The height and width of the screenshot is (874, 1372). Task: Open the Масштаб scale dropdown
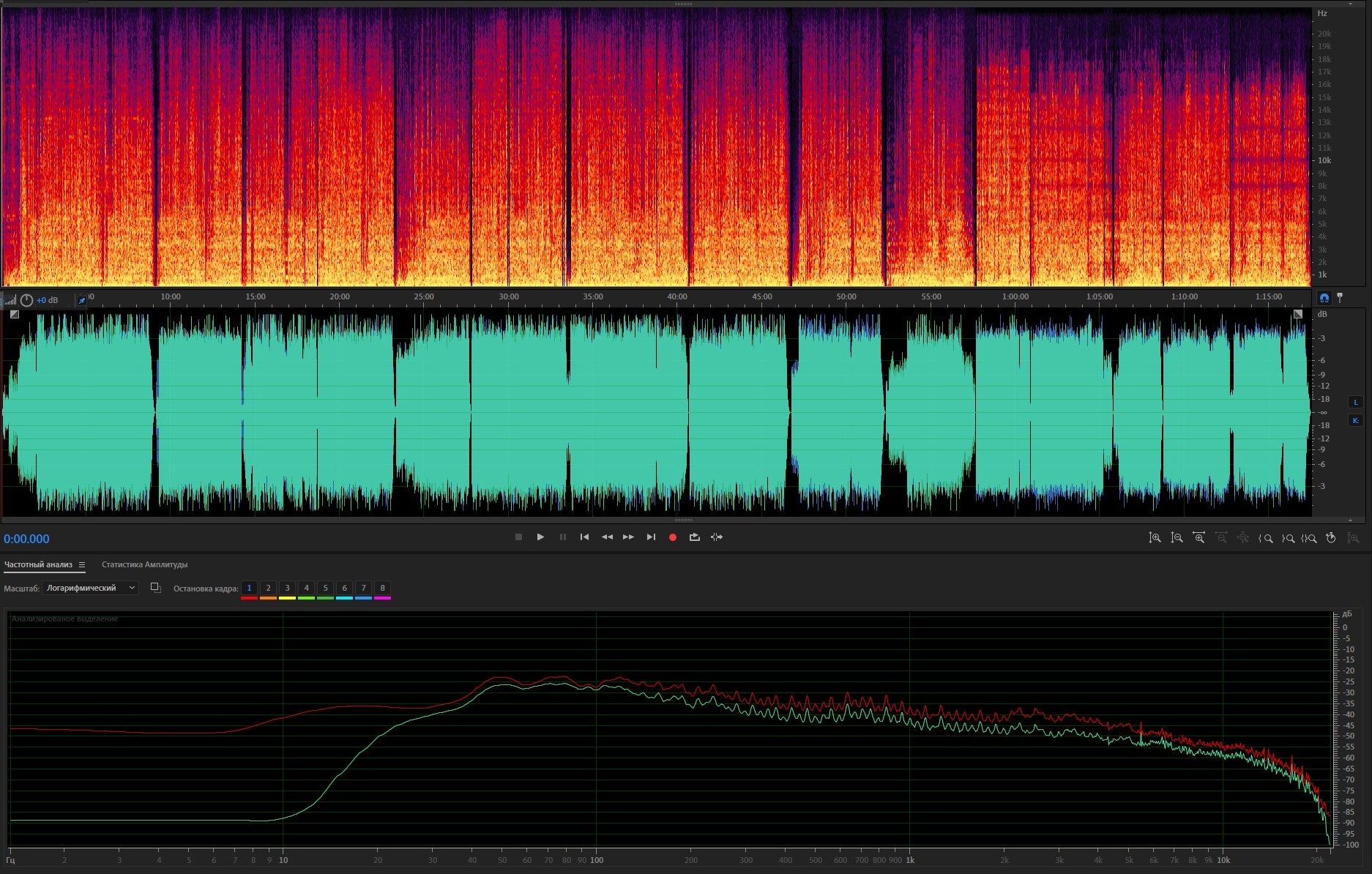point(90,589)
